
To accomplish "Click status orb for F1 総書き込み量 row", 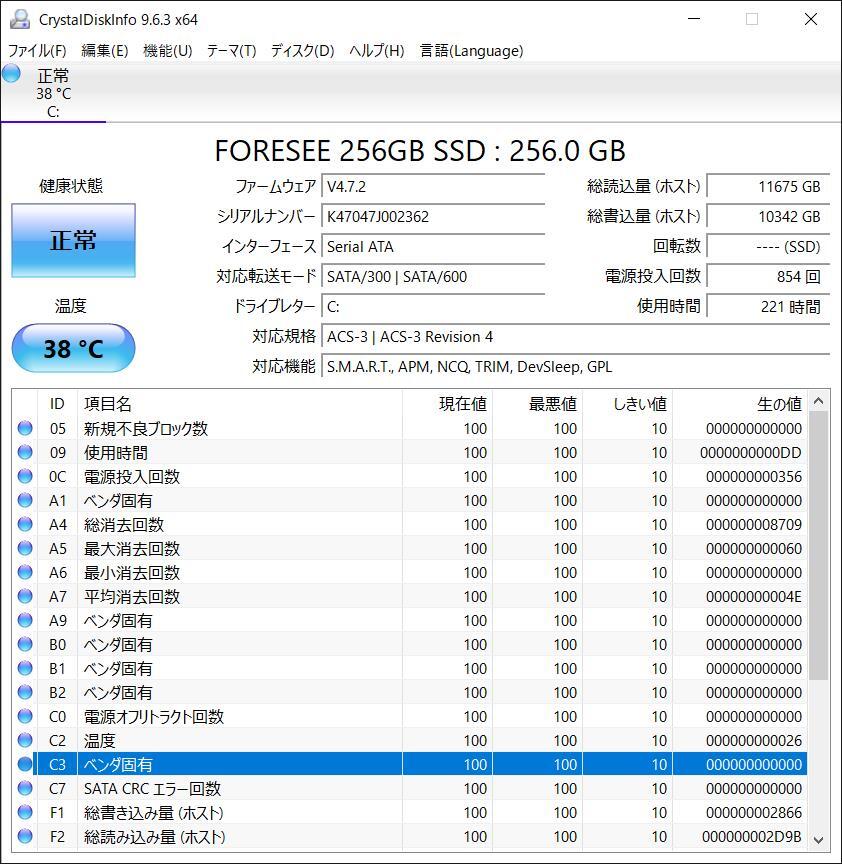I will pyautogui.click(x=25, y=812).
